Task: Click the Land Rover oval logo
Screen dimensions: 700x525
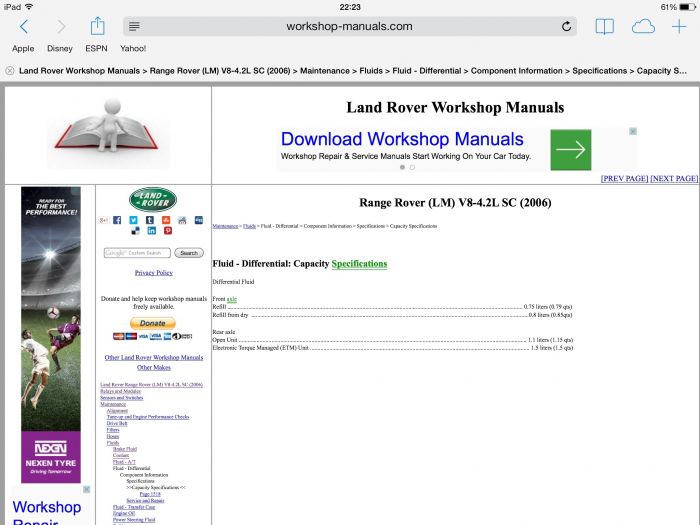Action: (x=153, y=199)
